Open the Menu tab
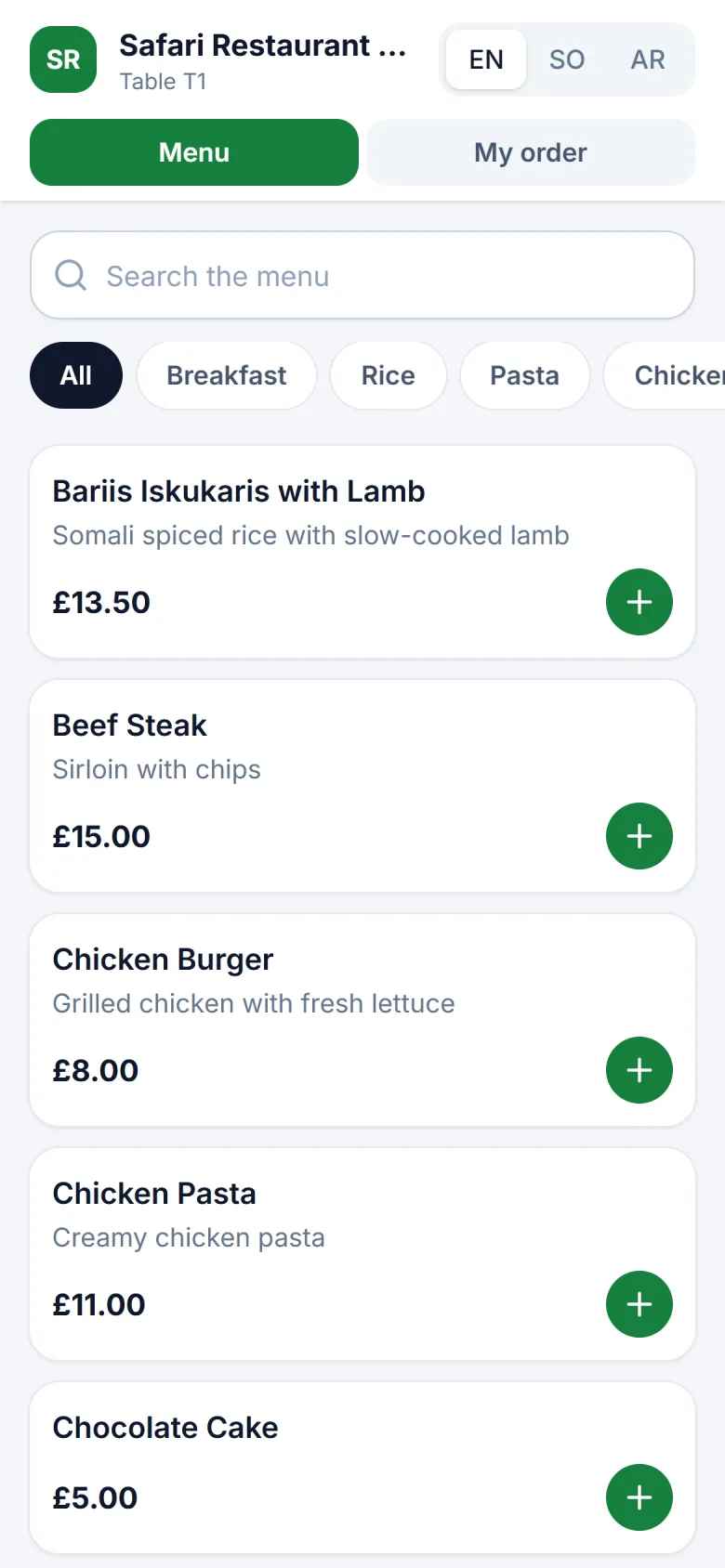Image resolution: width=725 pixels, height=1568 pixels. tap(194, 152)
